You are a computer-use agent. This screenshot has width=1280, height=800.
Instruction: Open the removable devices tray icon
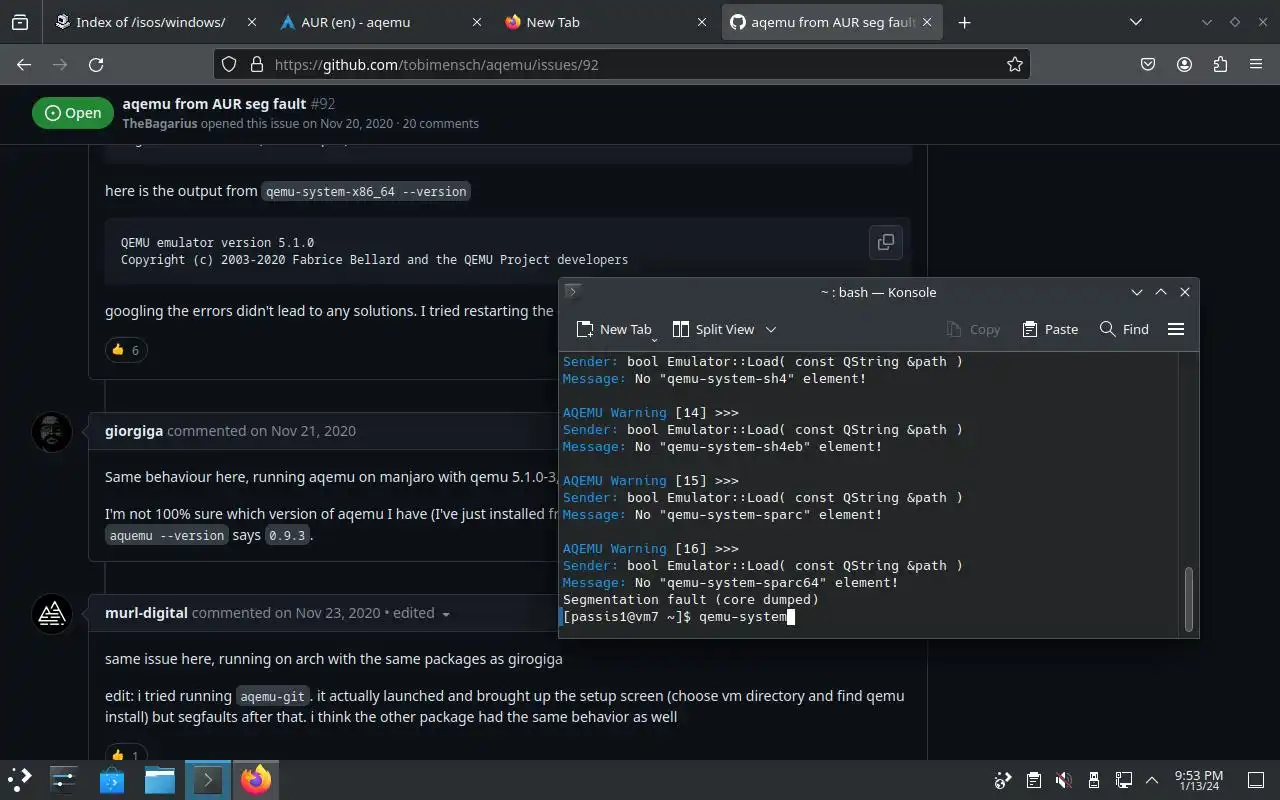[x=1094, y=780]
